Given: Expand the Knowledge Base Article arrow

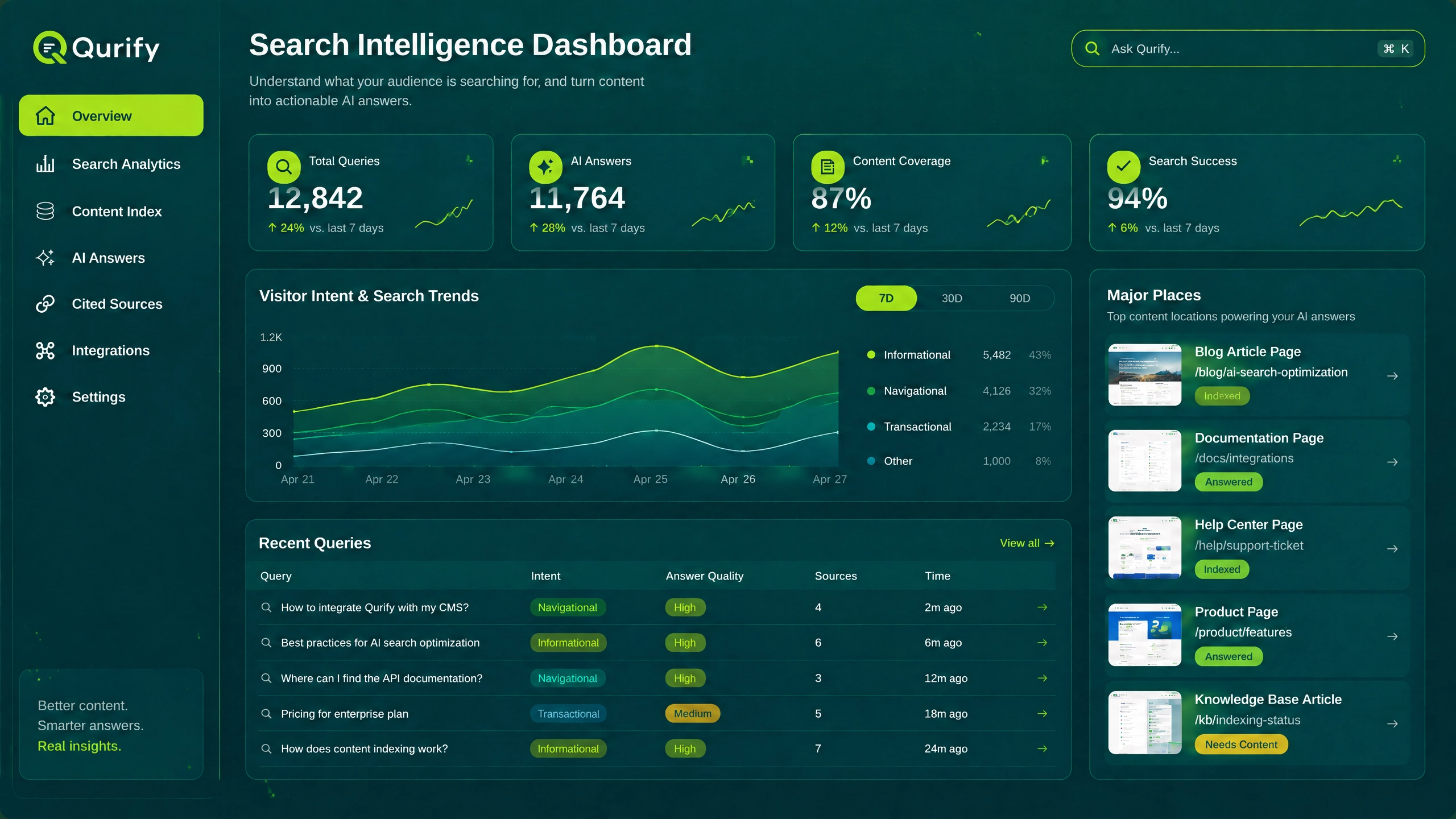Looking at the screenshot, I should tap(1392, 723).
